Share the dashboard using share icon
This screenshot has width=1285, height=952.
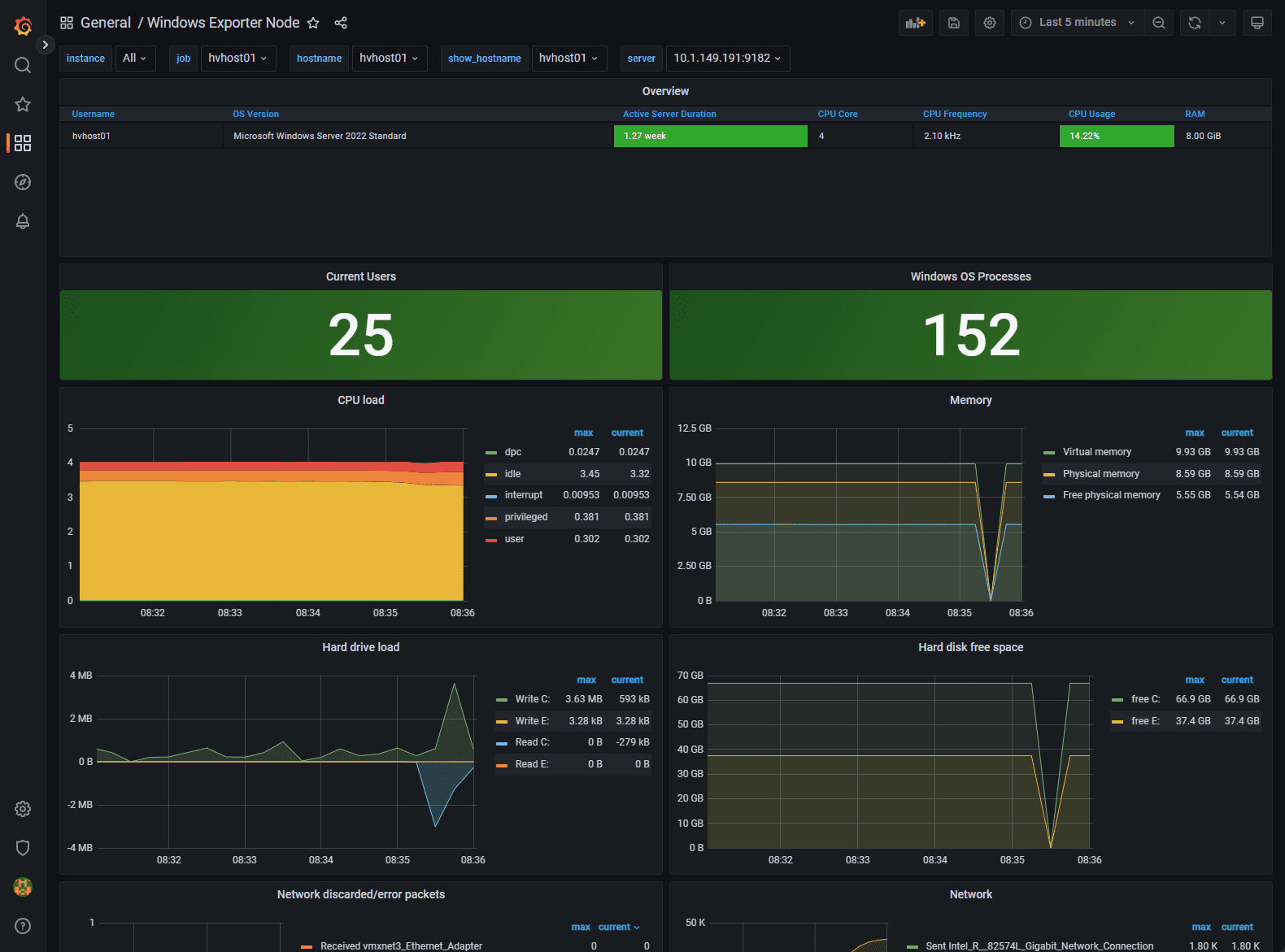(x=341, y=23)
